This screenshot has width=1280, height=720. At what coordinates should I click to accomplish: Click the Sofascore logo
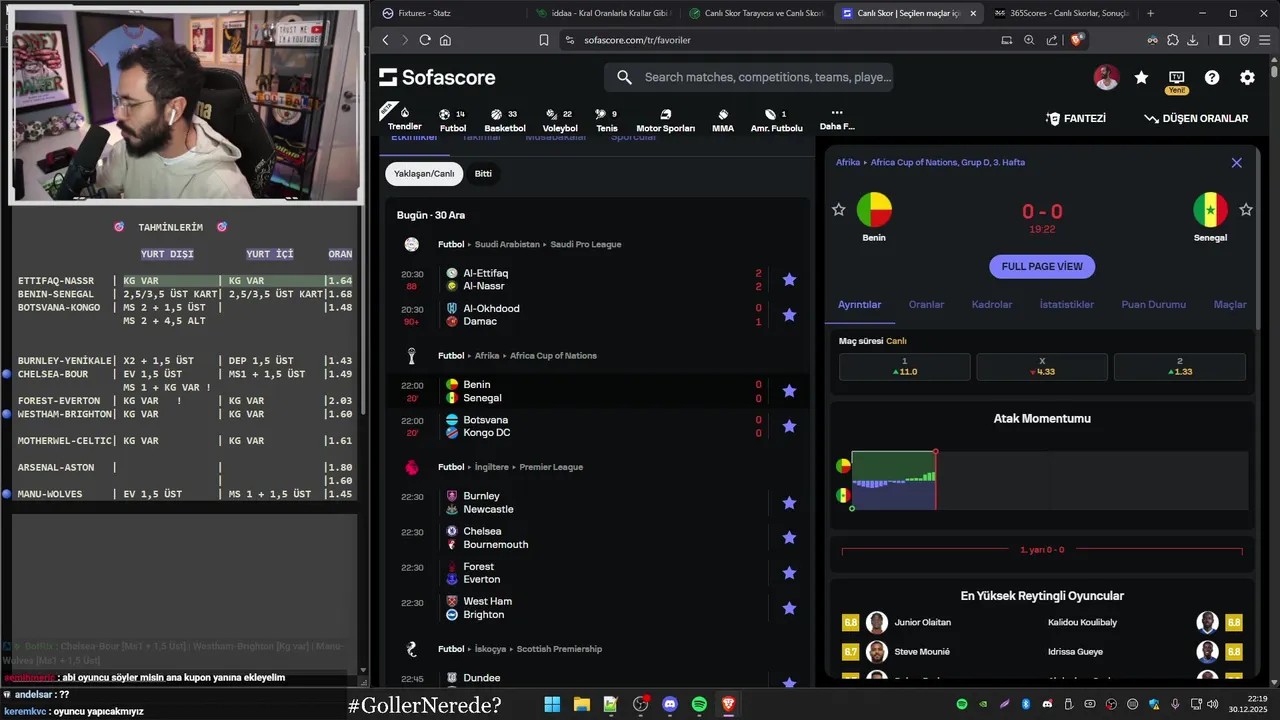(x=437, y=77)
